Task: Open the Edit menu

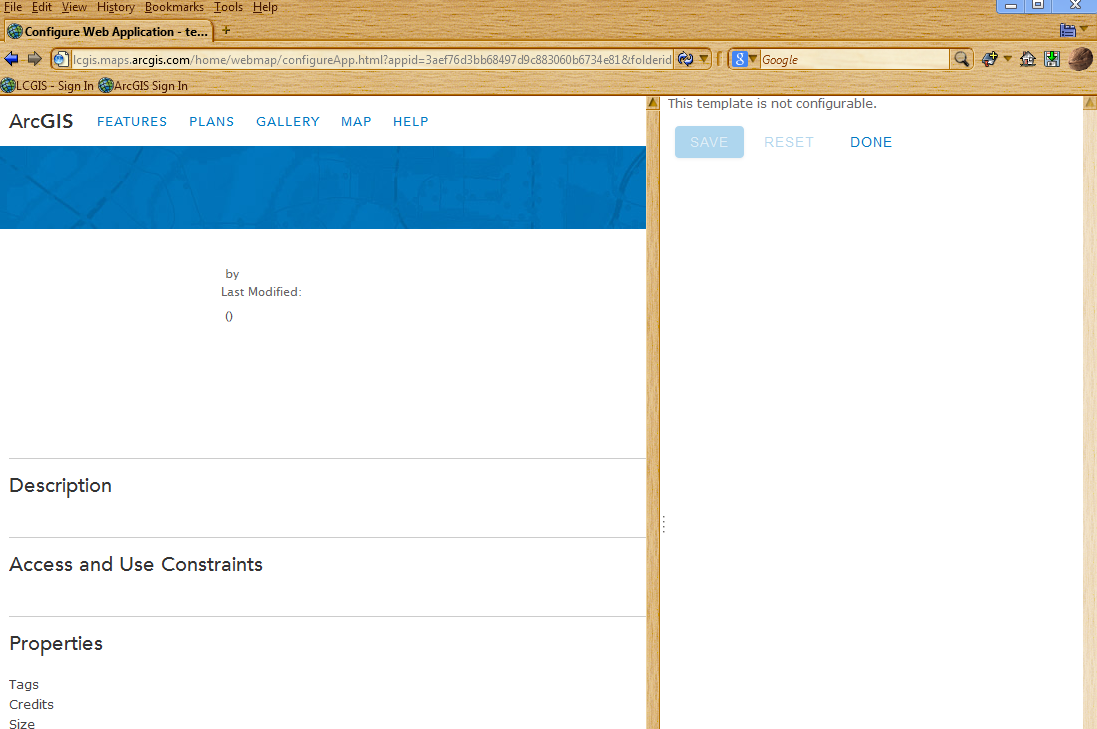Action: [x=41, y=7]
